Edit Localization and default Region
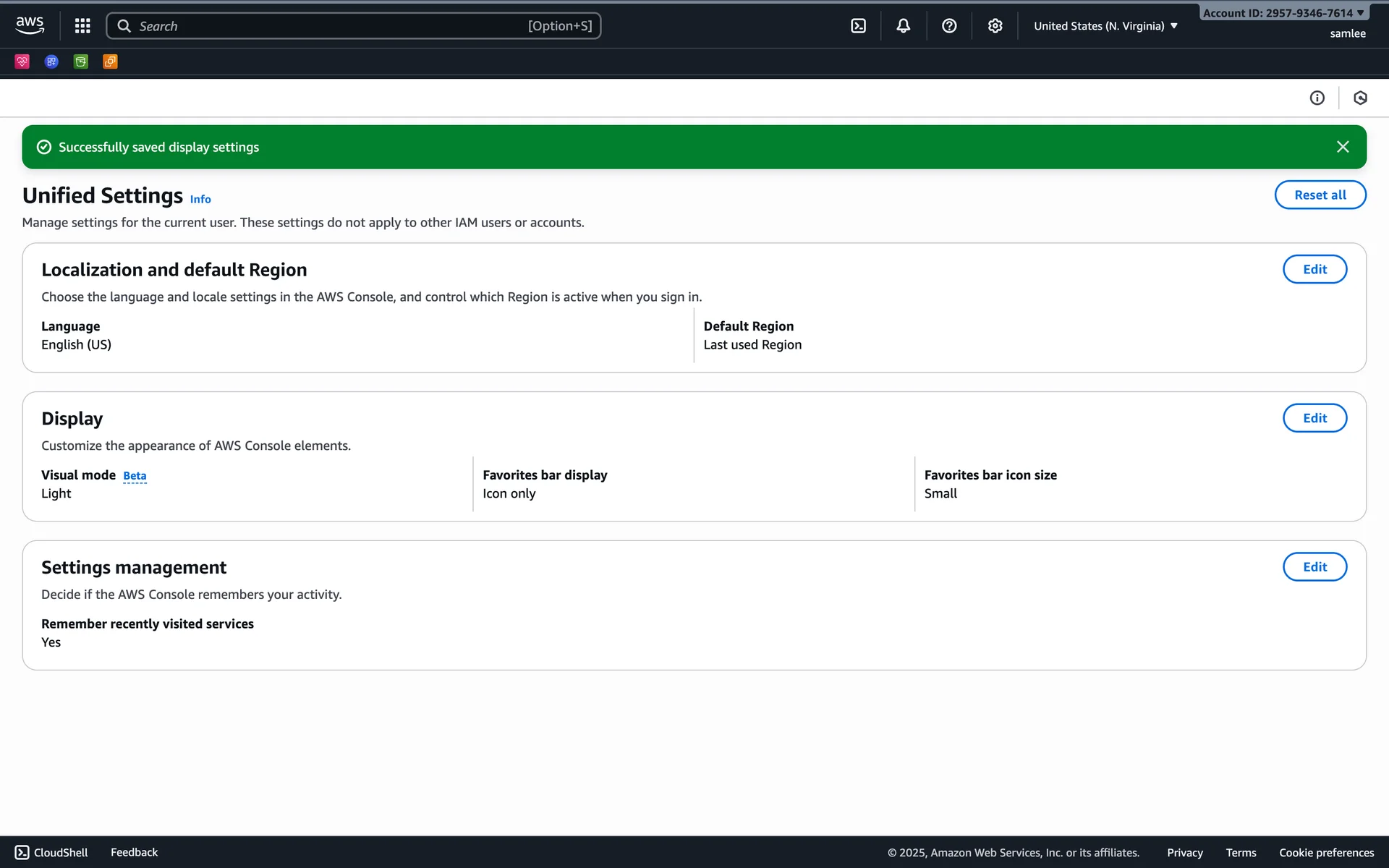1389x868 pixels. pyautogui.click(x=1314, y=269)
